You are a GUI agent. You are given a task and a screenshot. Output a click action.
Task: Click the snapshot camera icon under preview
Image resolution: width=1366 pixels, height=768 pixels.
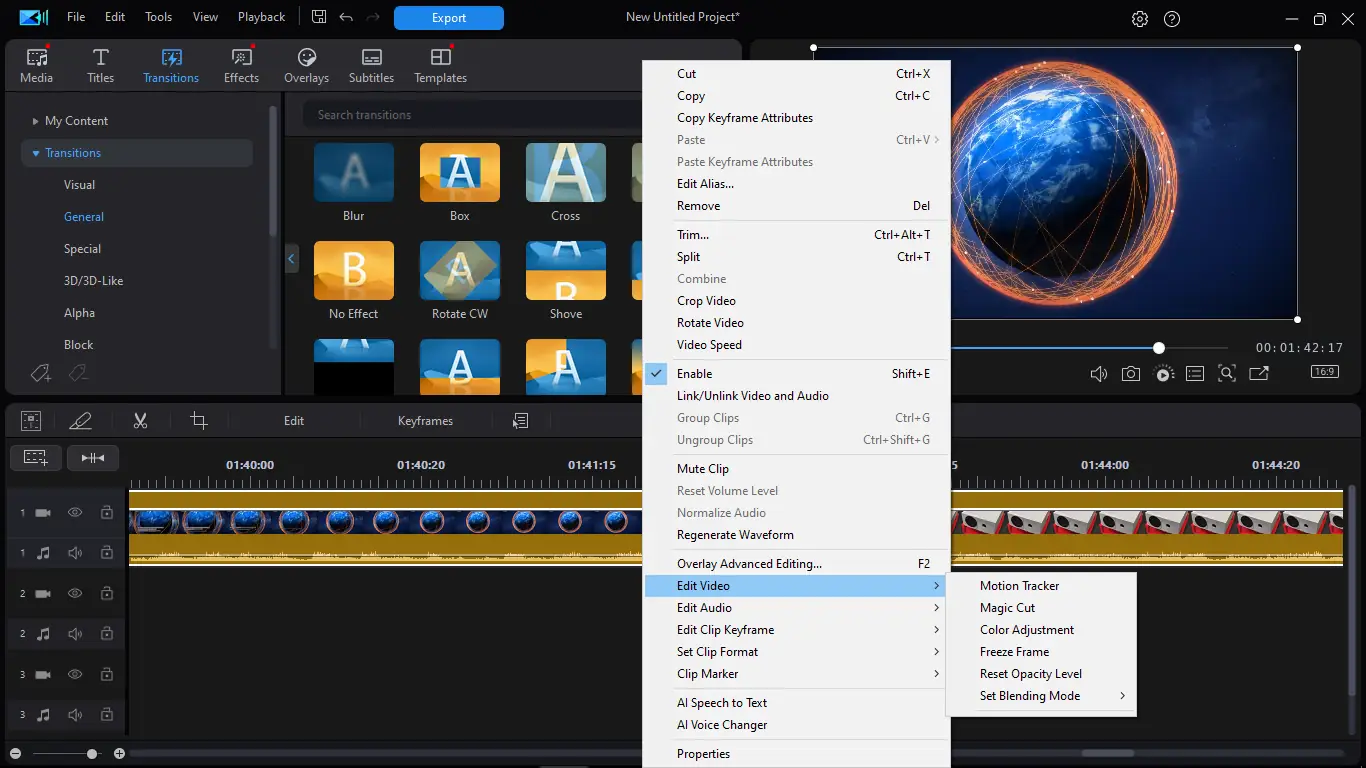[x=1130, y=374]
